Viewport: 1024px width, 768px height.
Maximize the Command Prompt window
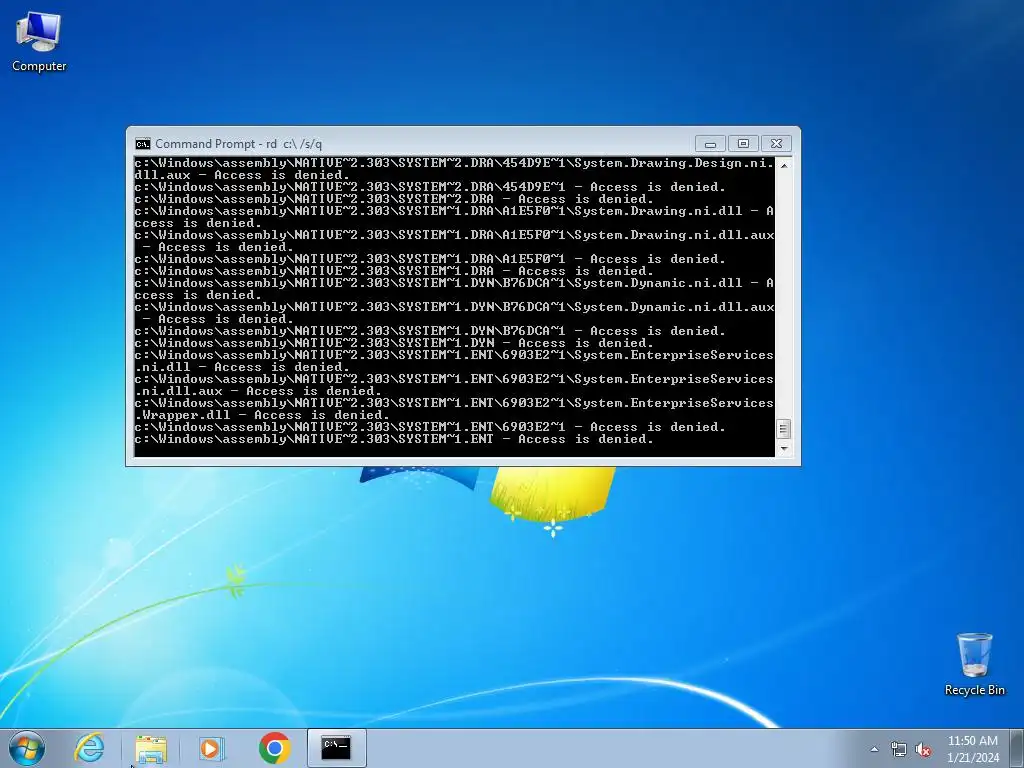743,144
